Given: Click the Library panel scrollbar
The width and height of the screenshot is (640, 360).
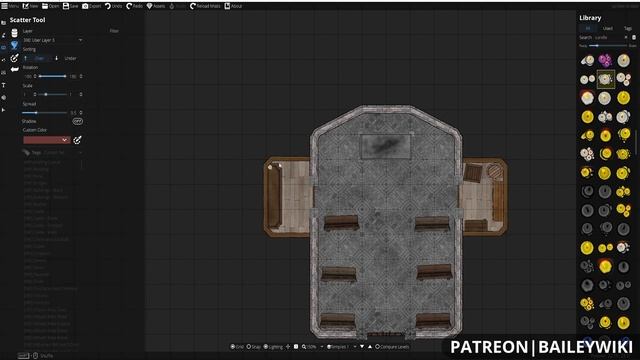Looking at the screenshot, I should (x=636, y=141).
